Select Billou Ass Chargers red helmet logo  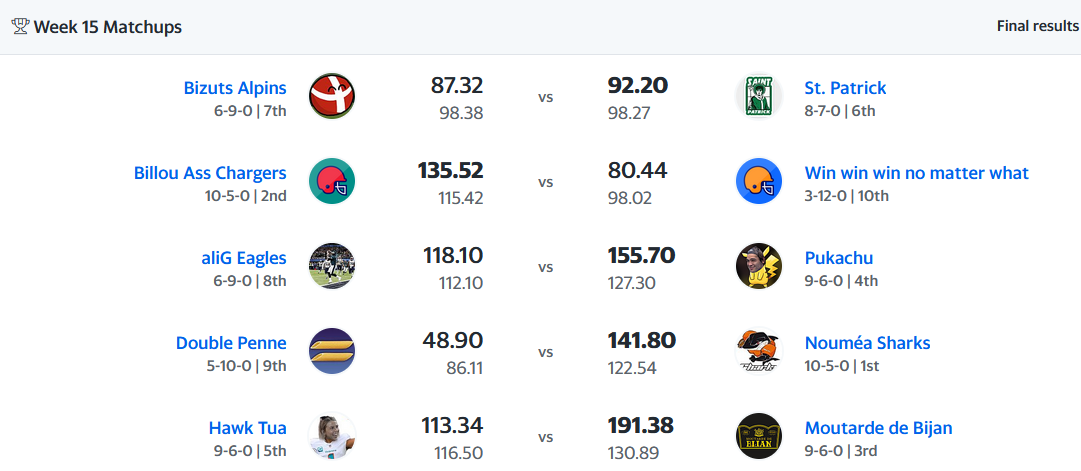click(x=332, y=181)
